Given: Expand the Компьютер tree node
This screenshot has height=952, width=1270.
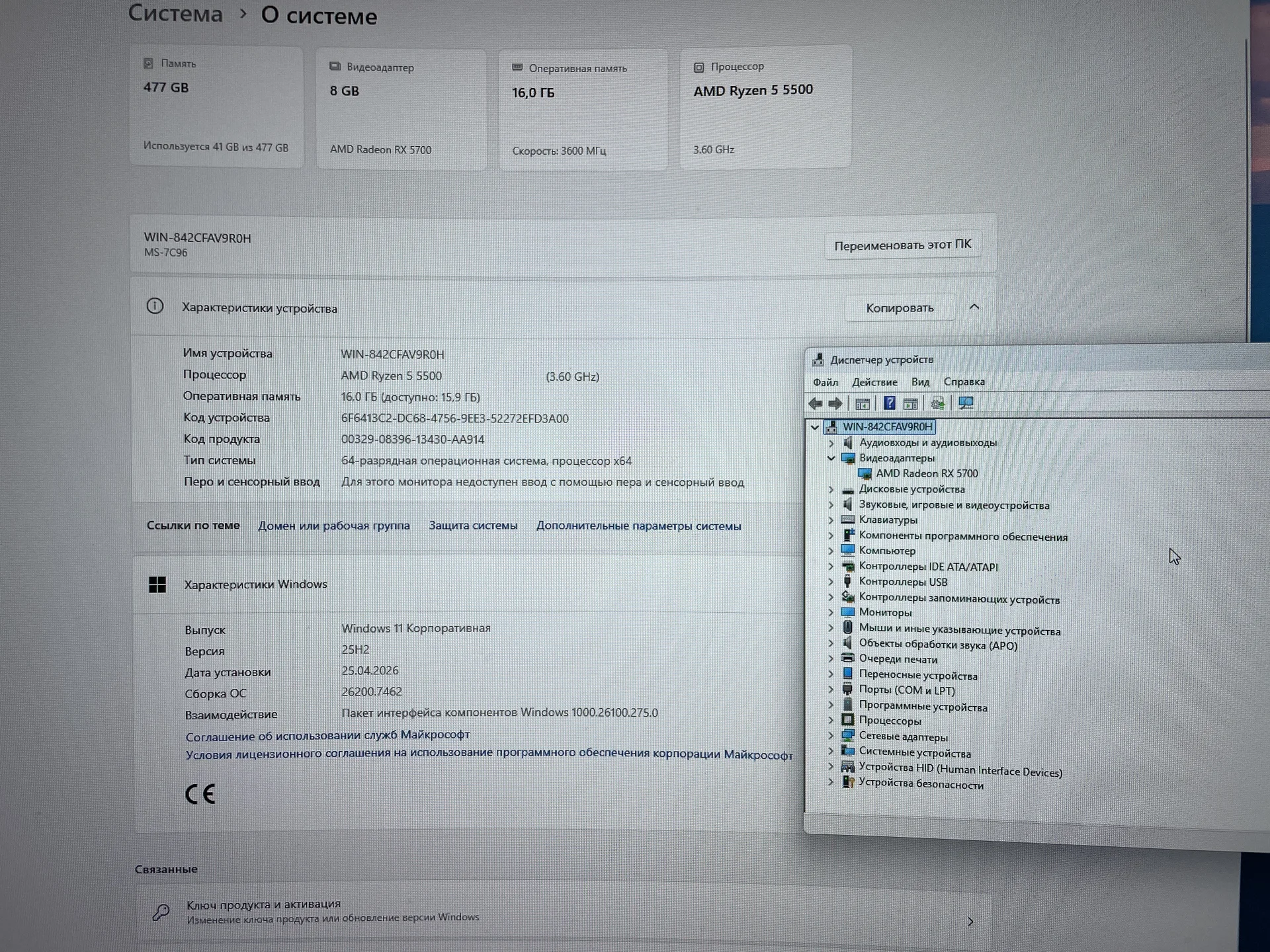Looking at the screenshot, I should coord(831,550).
